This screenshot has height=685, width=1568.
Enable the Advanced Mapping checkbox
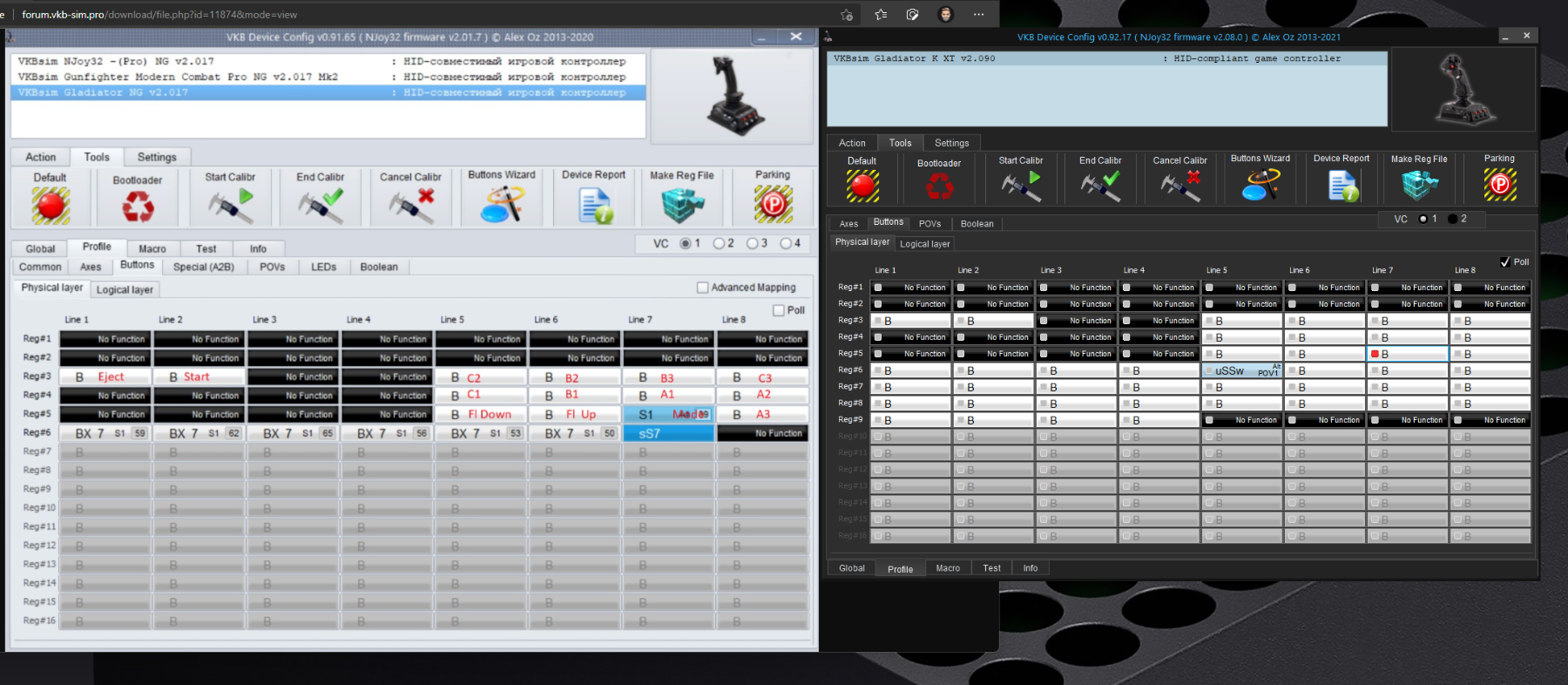pos(702,288)
